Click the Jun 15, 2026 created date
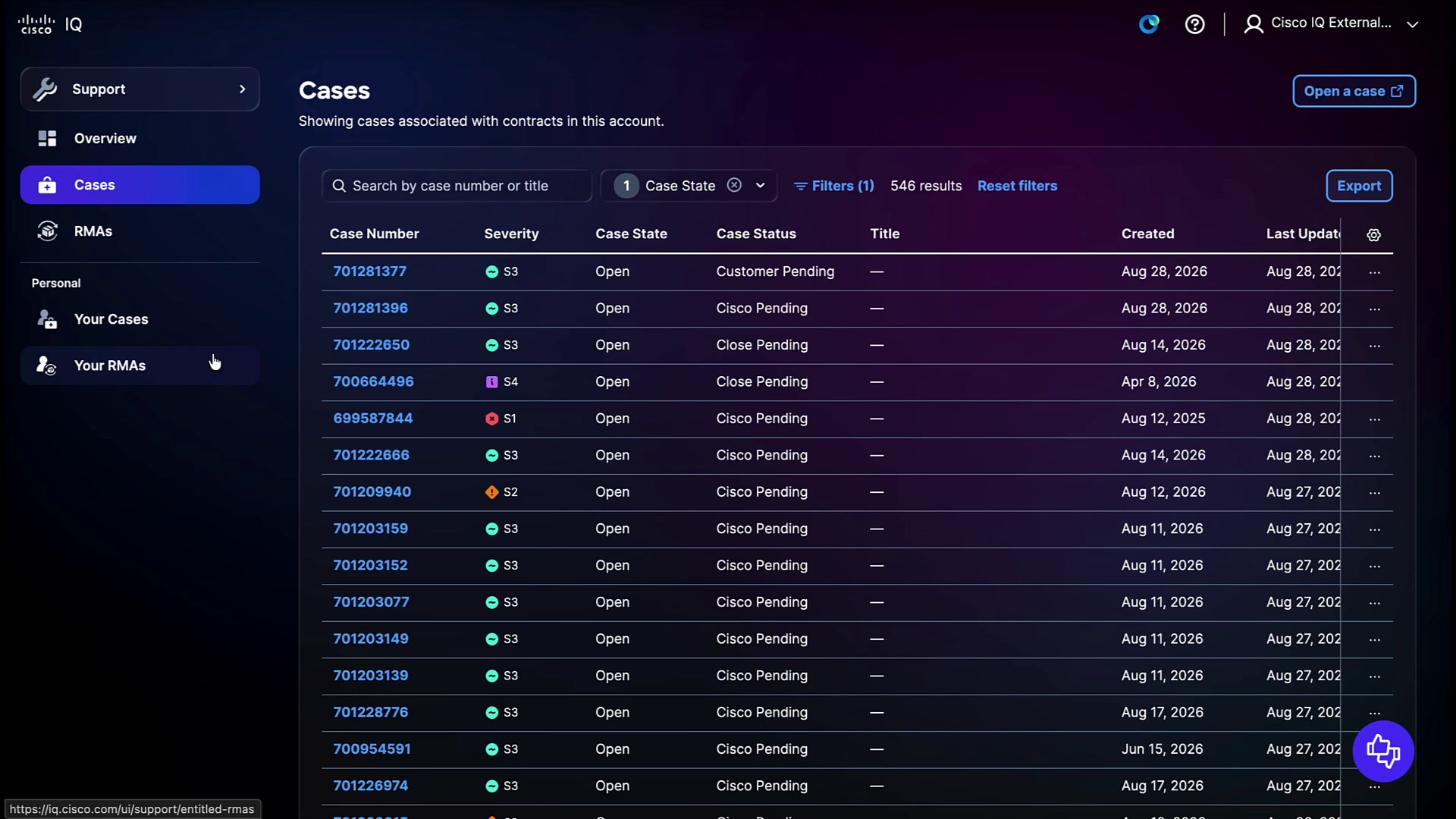This screenshot has width=1456, height=819. pos(1162,749)
